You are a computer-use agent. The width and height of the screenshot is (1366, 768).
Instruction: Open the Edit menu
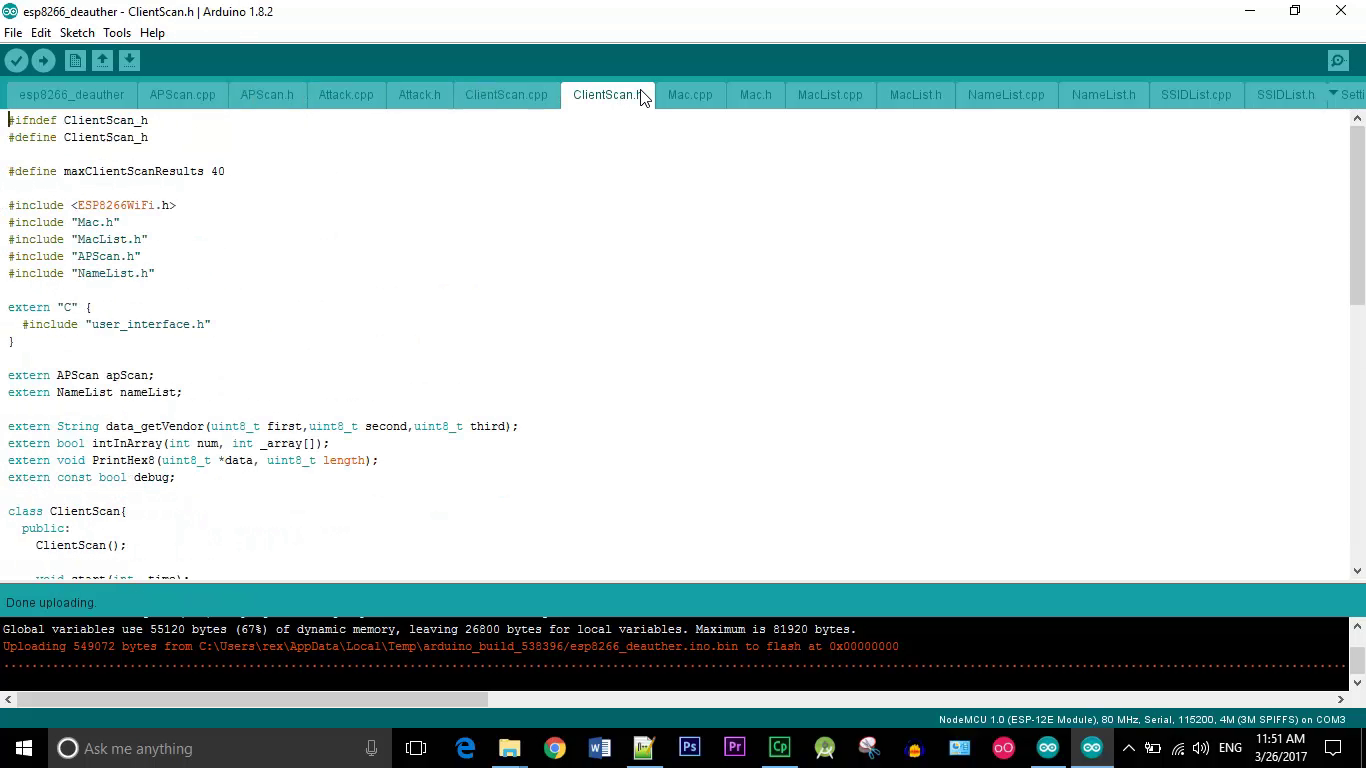(41, 33)
